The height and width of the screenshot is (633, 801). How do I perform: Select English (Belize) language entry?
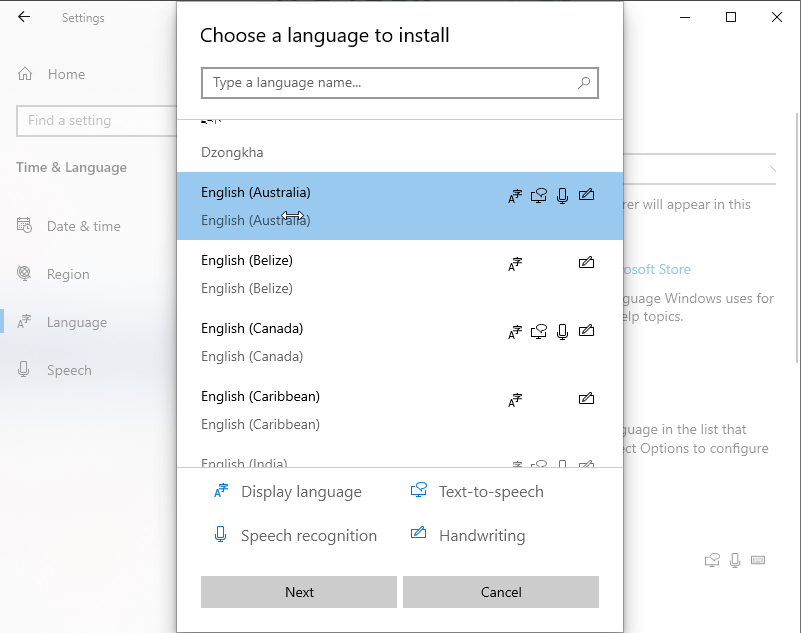400,274
